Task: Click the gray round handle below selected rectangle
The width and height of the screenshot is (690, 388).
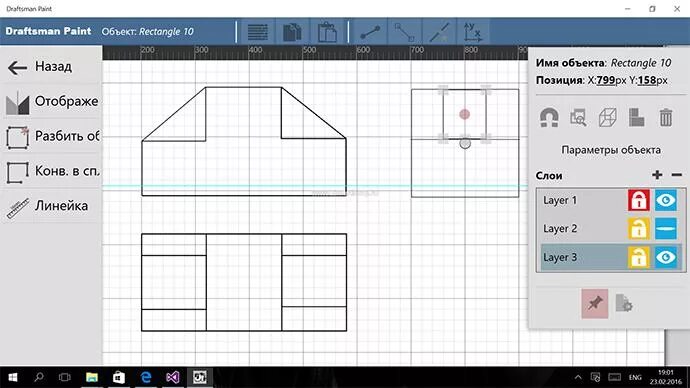Action: point(465,143)
